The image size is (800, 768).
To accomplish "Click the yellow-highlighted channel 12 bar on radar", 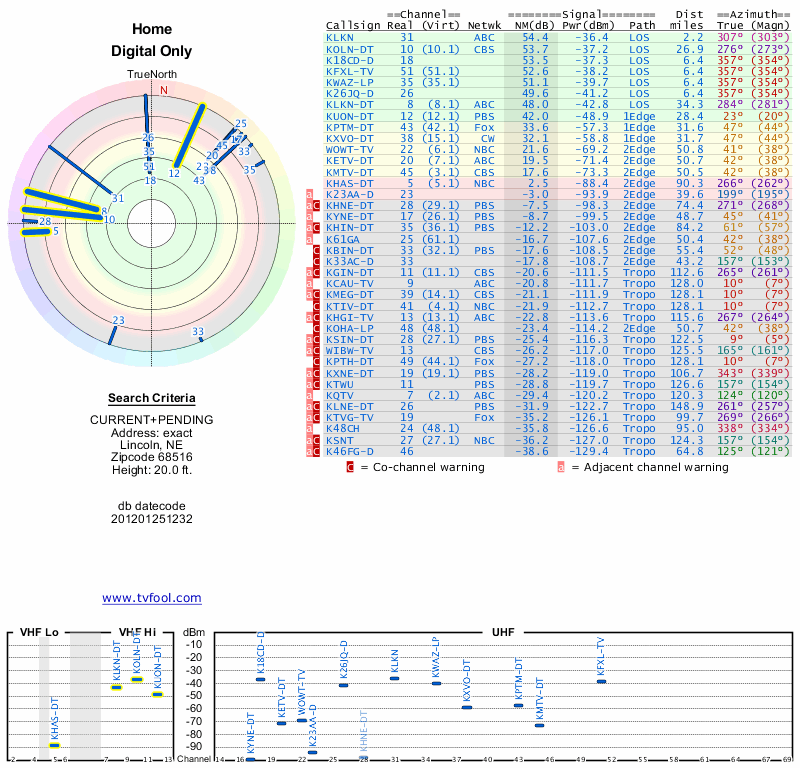I will click(189, 136).
